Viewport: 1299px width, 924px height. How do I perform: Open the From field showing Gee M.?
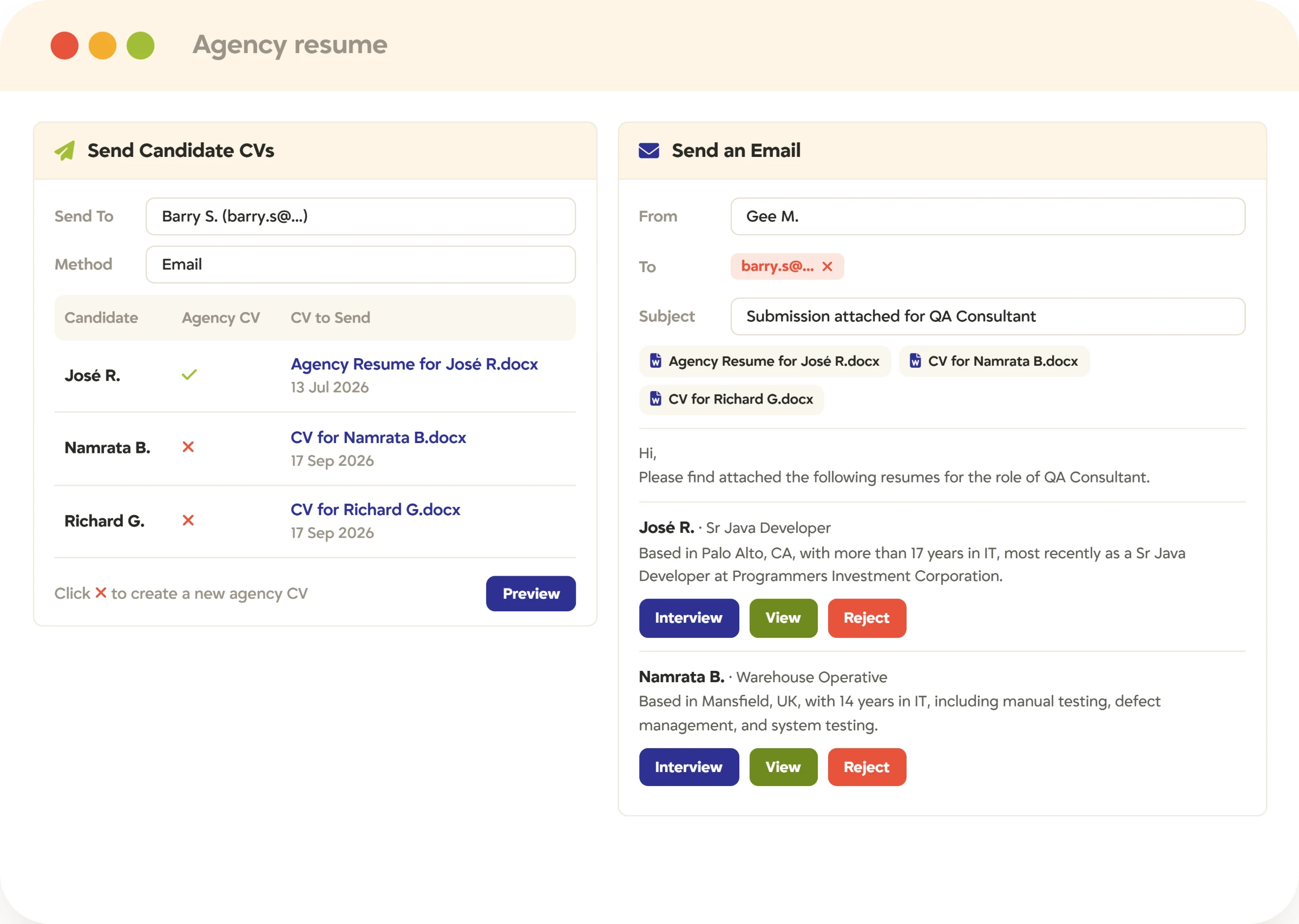pos(988,216)
